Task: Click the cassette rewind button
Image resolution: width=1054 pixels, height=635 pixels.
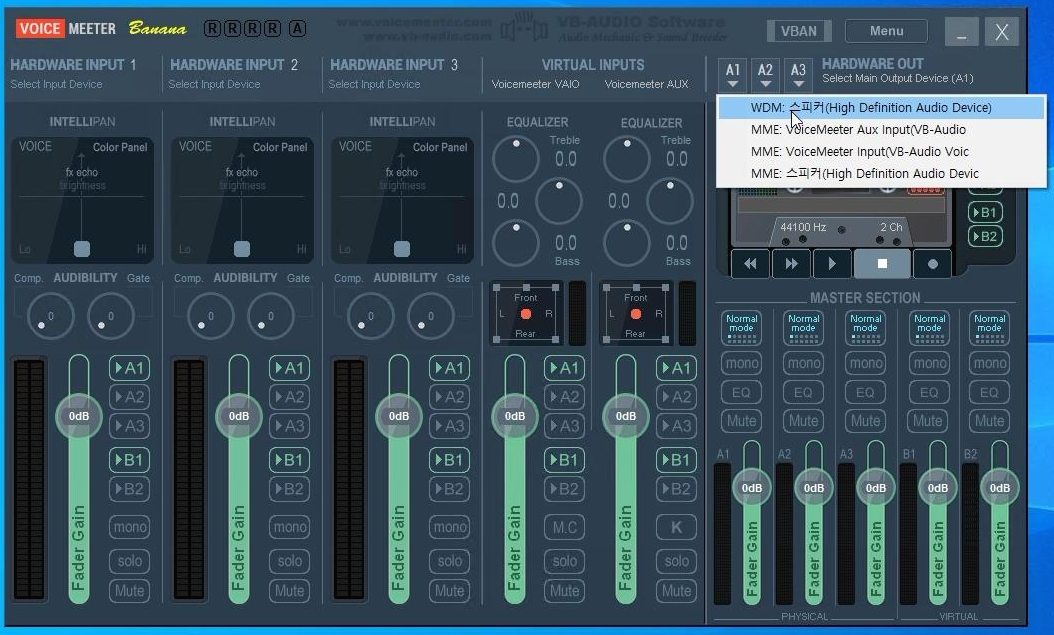Action: pyautogui.click(x=750, y=263)
